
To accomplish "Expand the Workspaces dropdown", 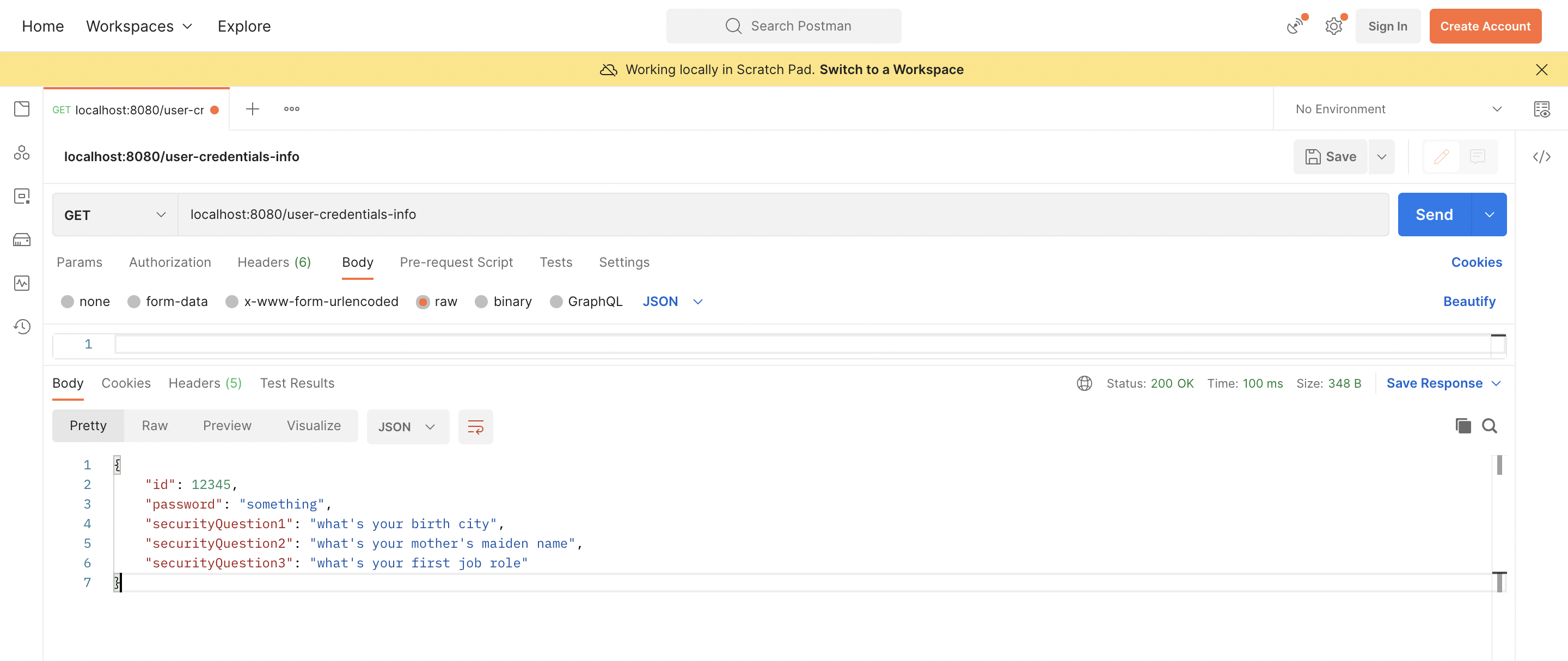I will point(139,26).
